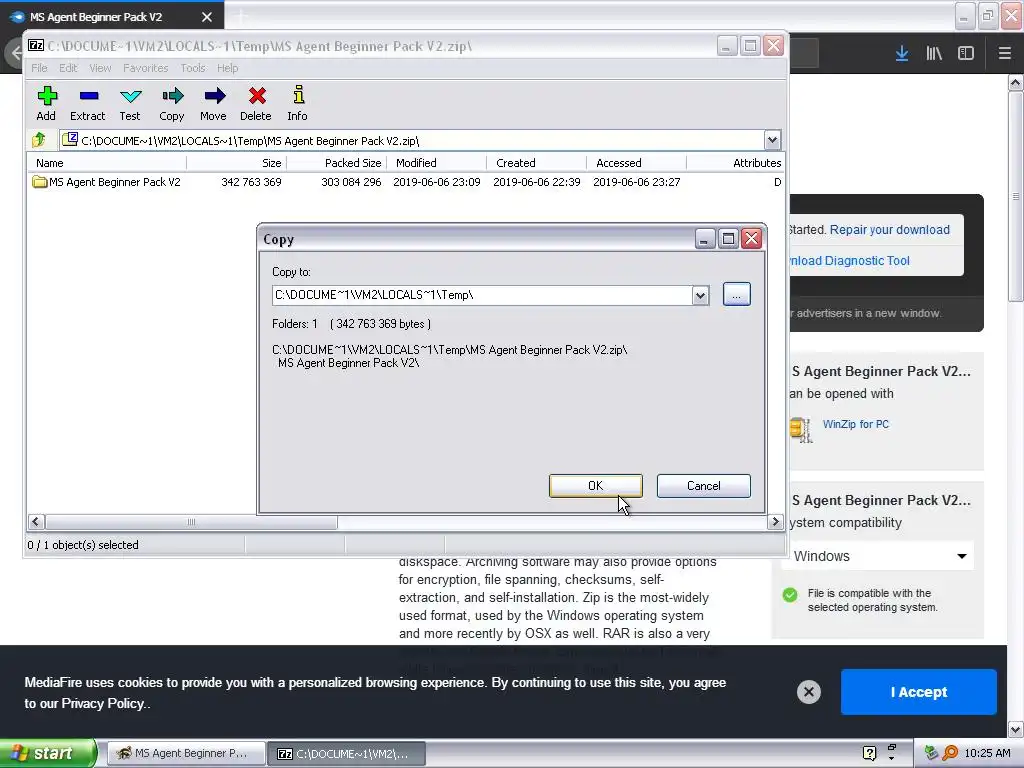The height and width of the screenshot is (768, 1024).
Task: Click the browser page scrollbar down arrow
Action: [1016, 729]
